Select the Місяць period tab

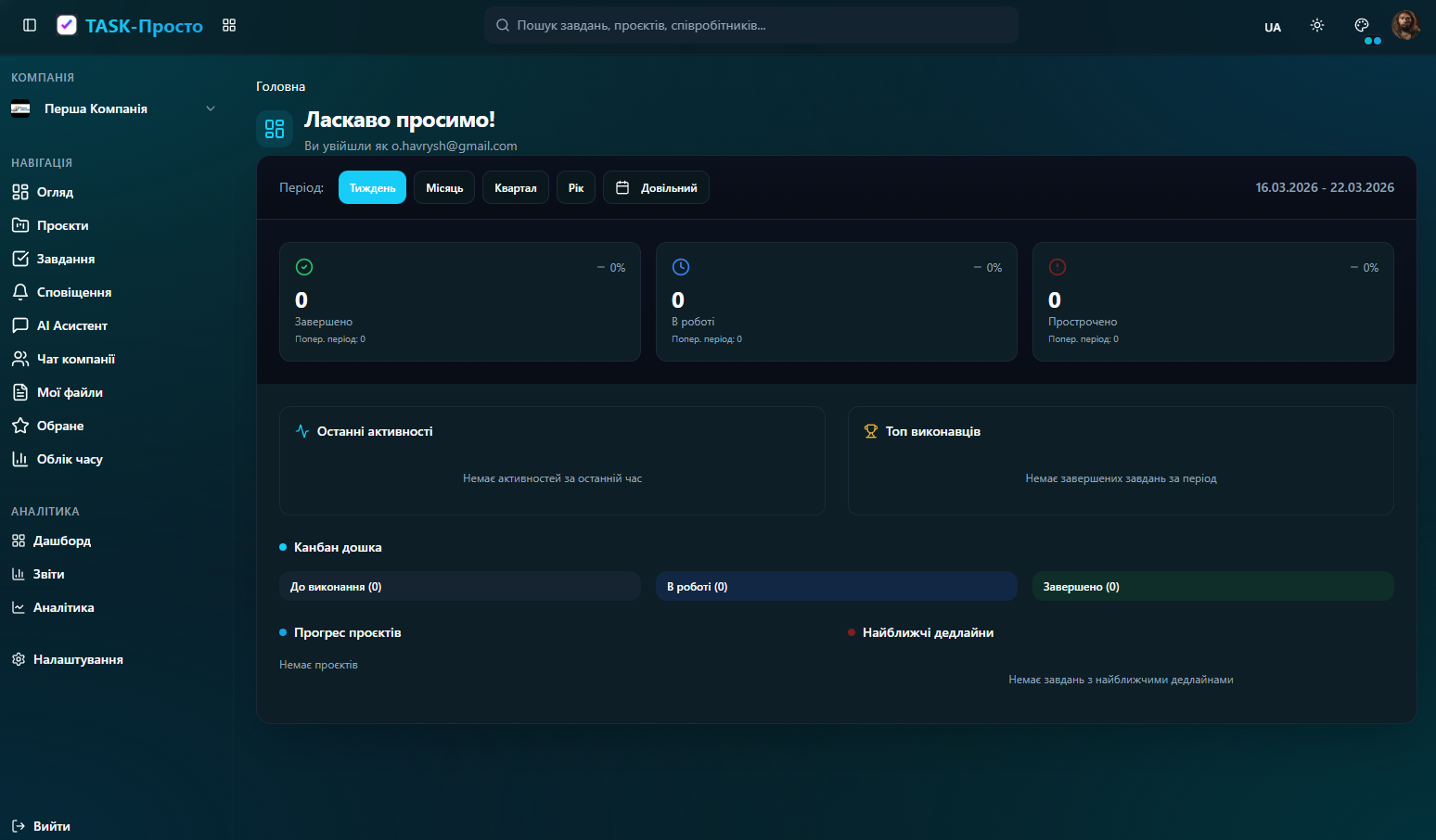444,188
